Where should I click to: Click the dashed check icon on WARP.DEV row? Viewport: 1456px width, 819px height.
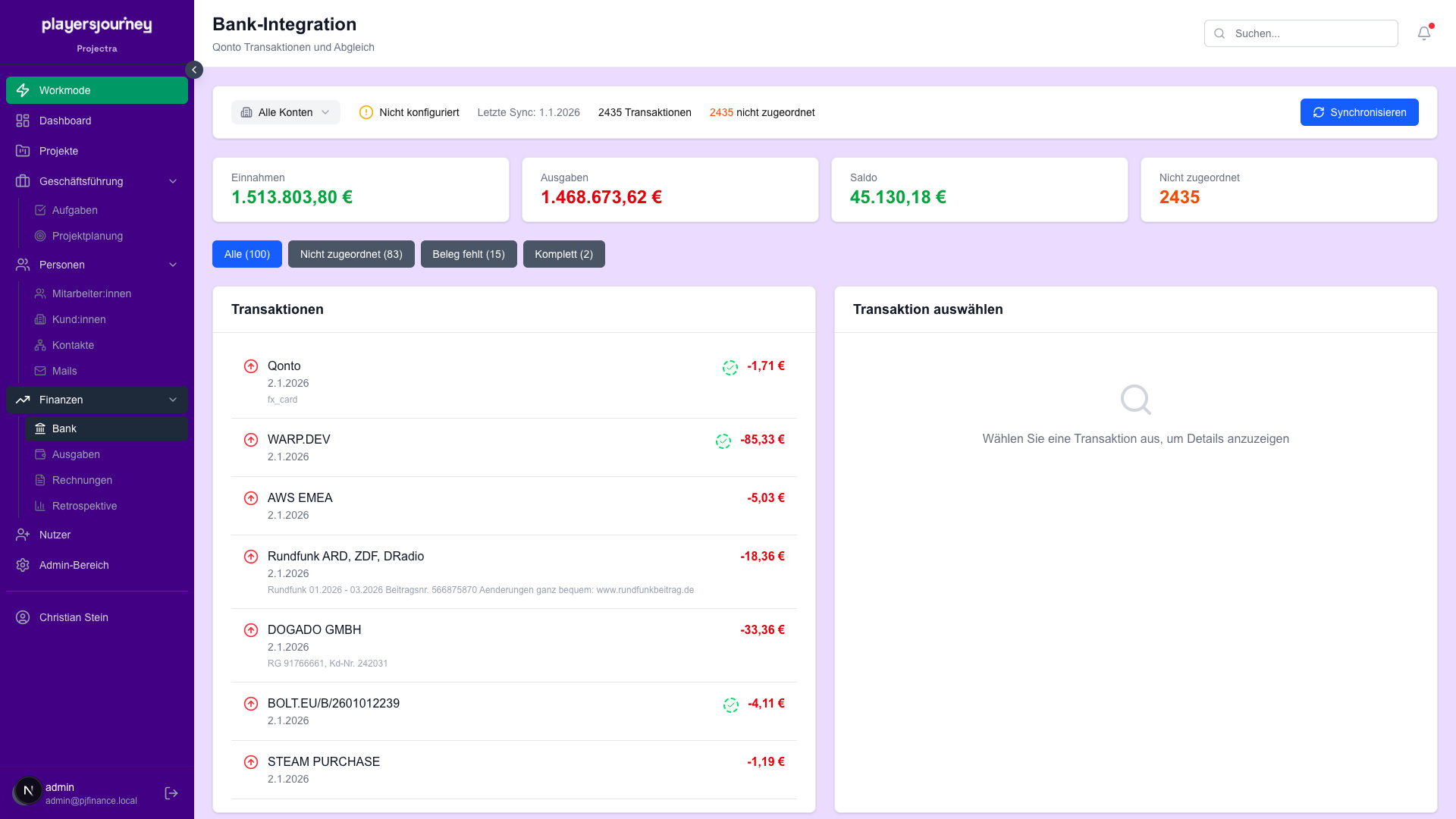pyautogui.click(x=723, y=441)
